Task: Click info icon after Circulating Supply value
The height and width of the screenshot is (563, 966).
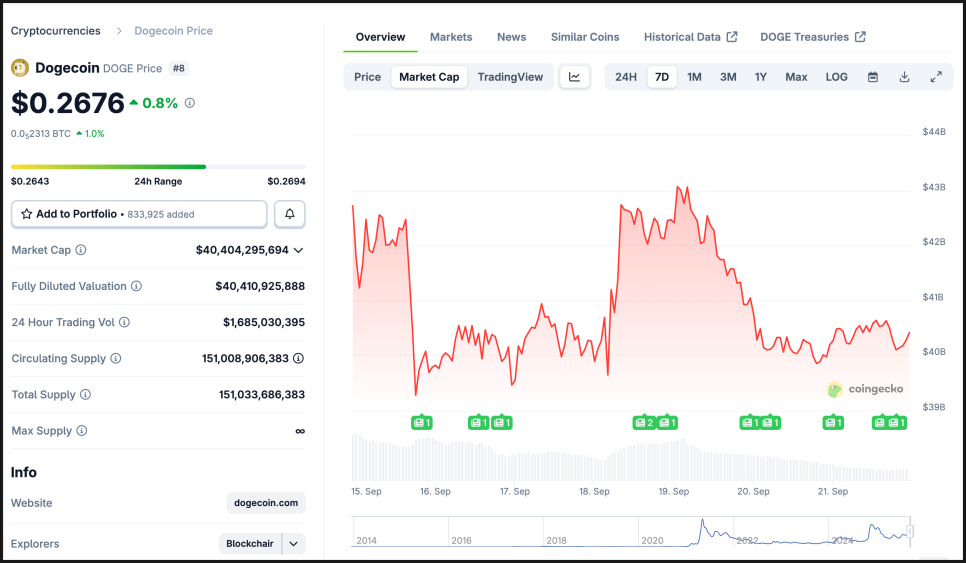Action: click(298, 358)
